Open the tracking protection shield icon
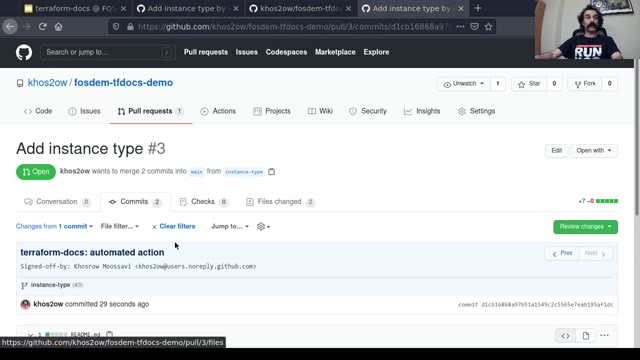This screenshot has height=360, width=640. 116,27
